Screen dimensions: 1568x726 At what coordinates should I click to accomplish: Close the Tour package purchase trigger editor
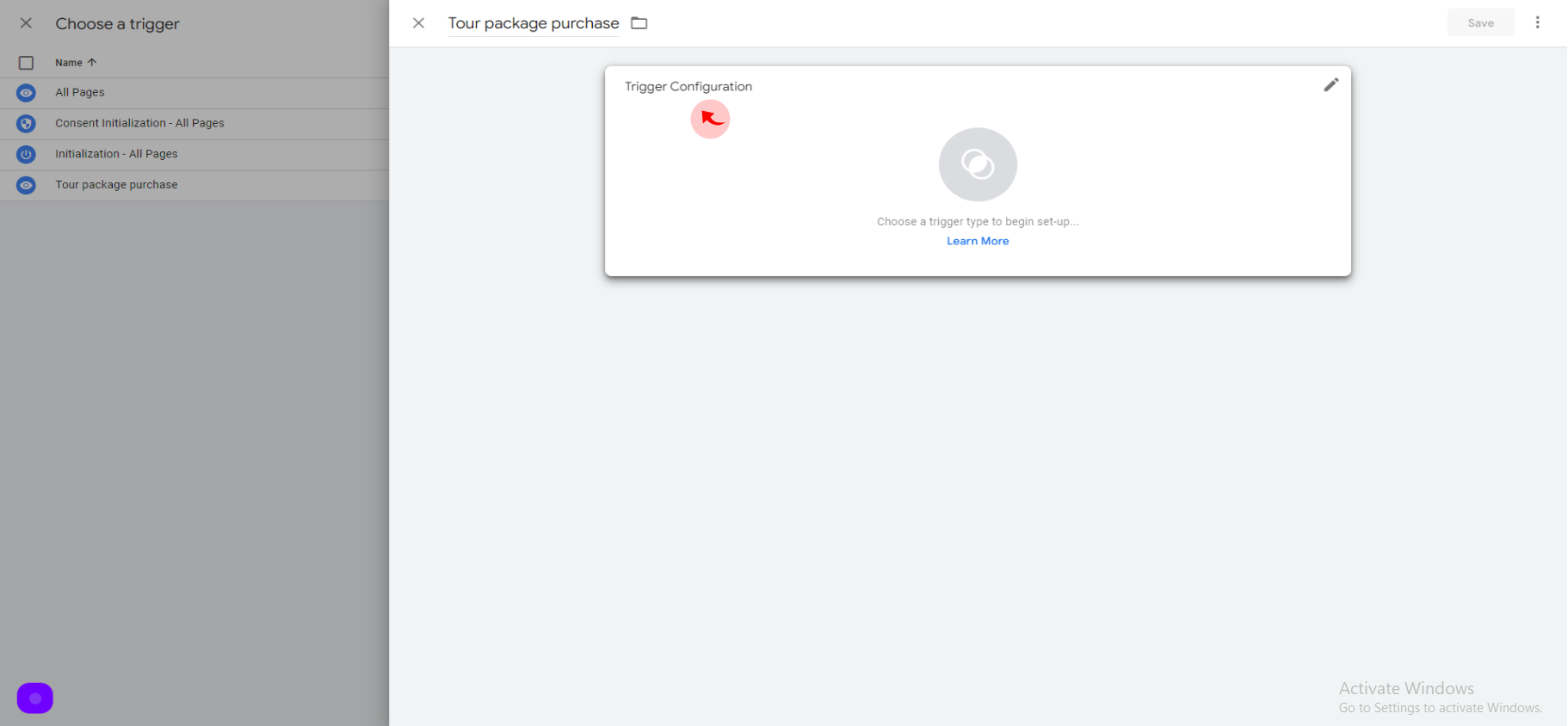[418, 23]
